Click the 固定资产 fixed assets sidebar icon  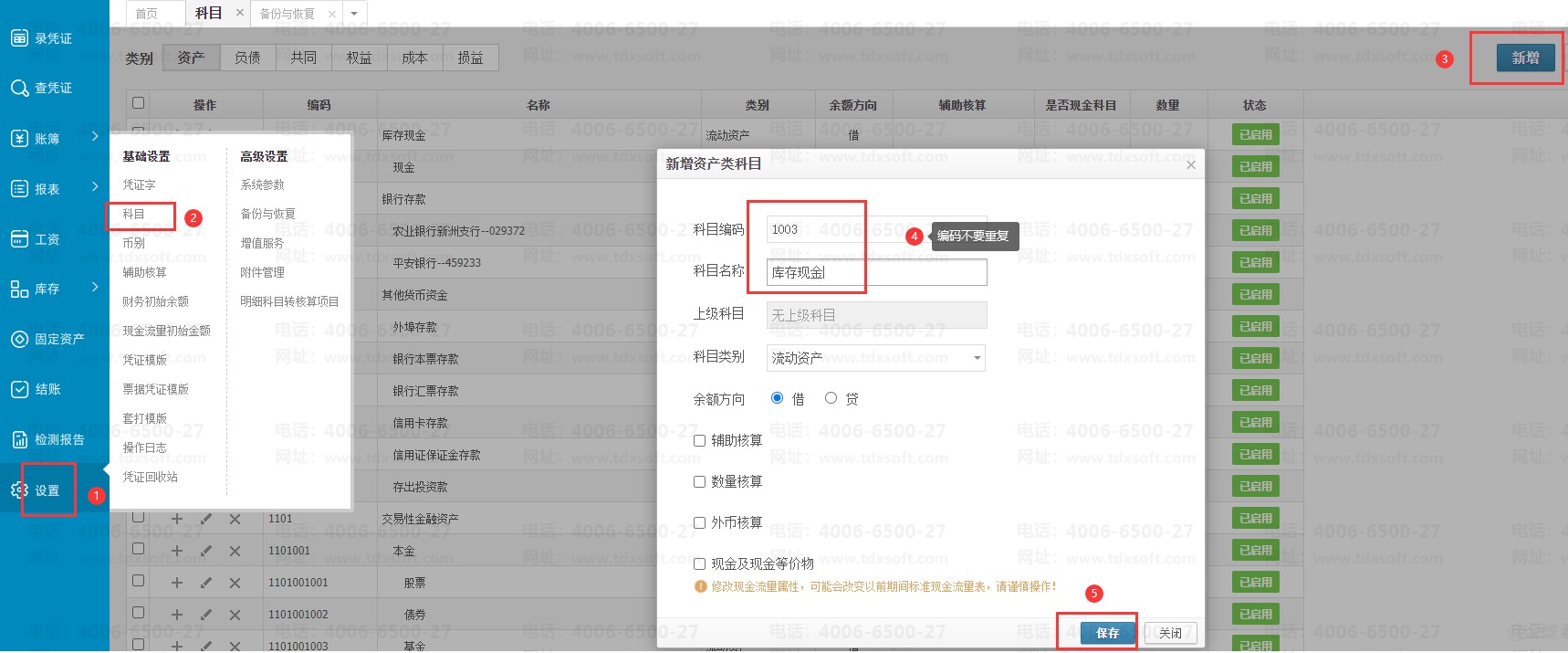[19, 339]
